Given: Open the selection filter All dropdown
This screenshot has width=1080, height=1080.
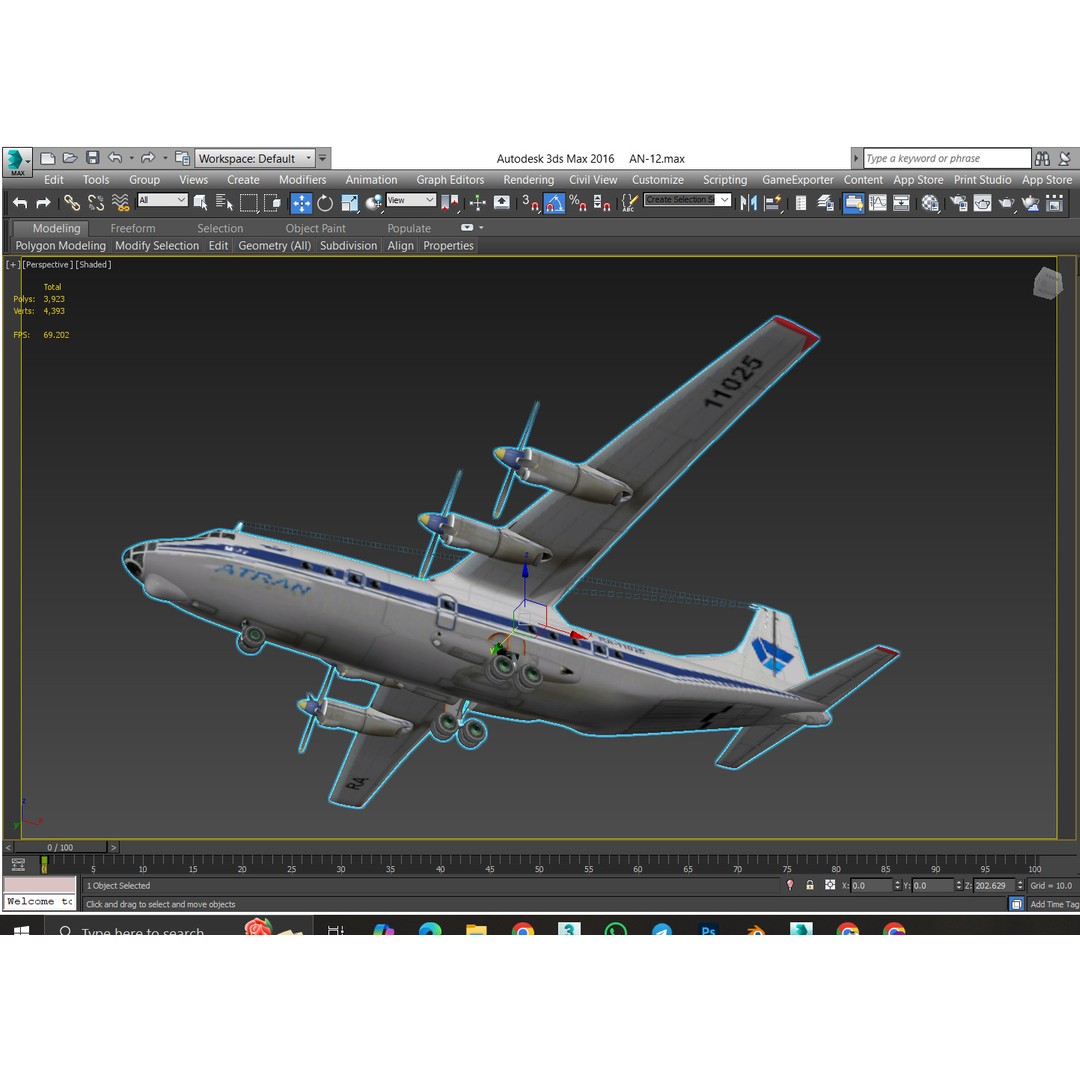Looking at the screenshot, I should click(163, 200).
